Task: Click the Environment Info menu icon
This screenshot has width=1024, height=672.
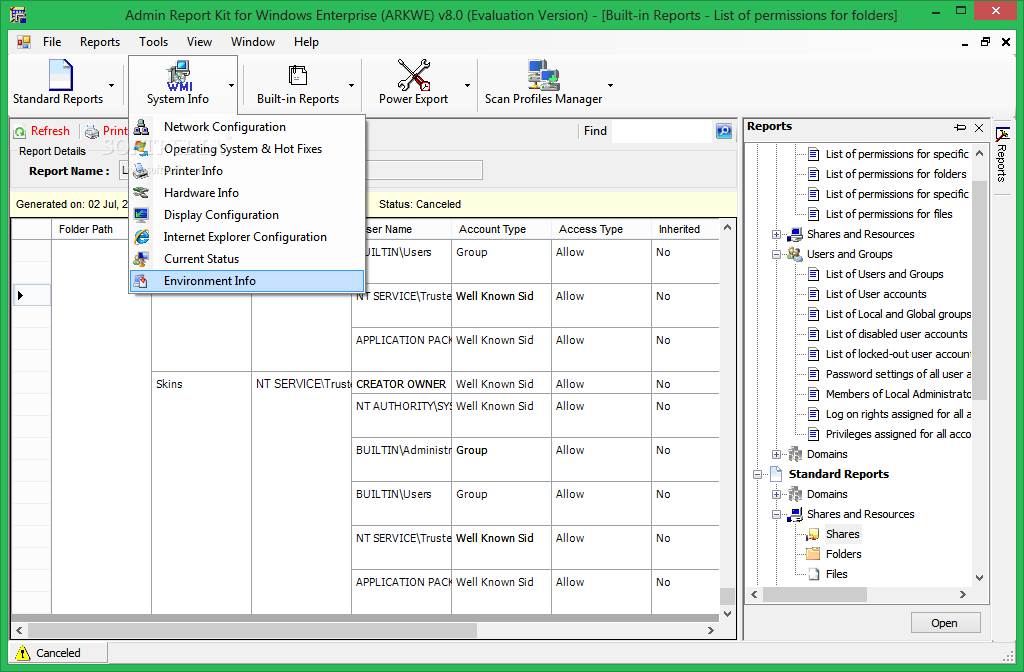Action: pyautogui.click(x=141, y=281)
